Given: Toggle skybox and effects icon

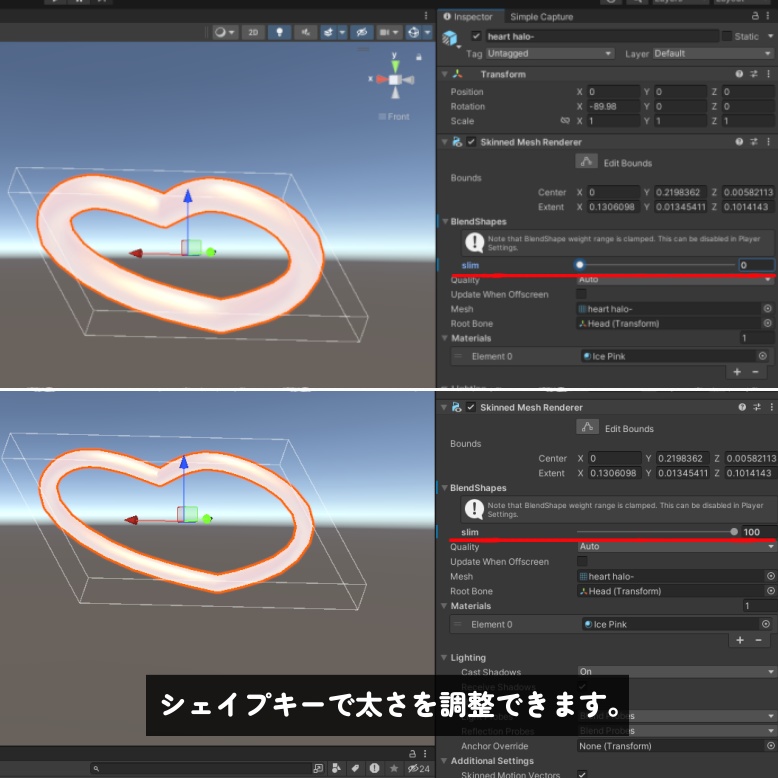Looking at the screenshot, I should (328, 32).
